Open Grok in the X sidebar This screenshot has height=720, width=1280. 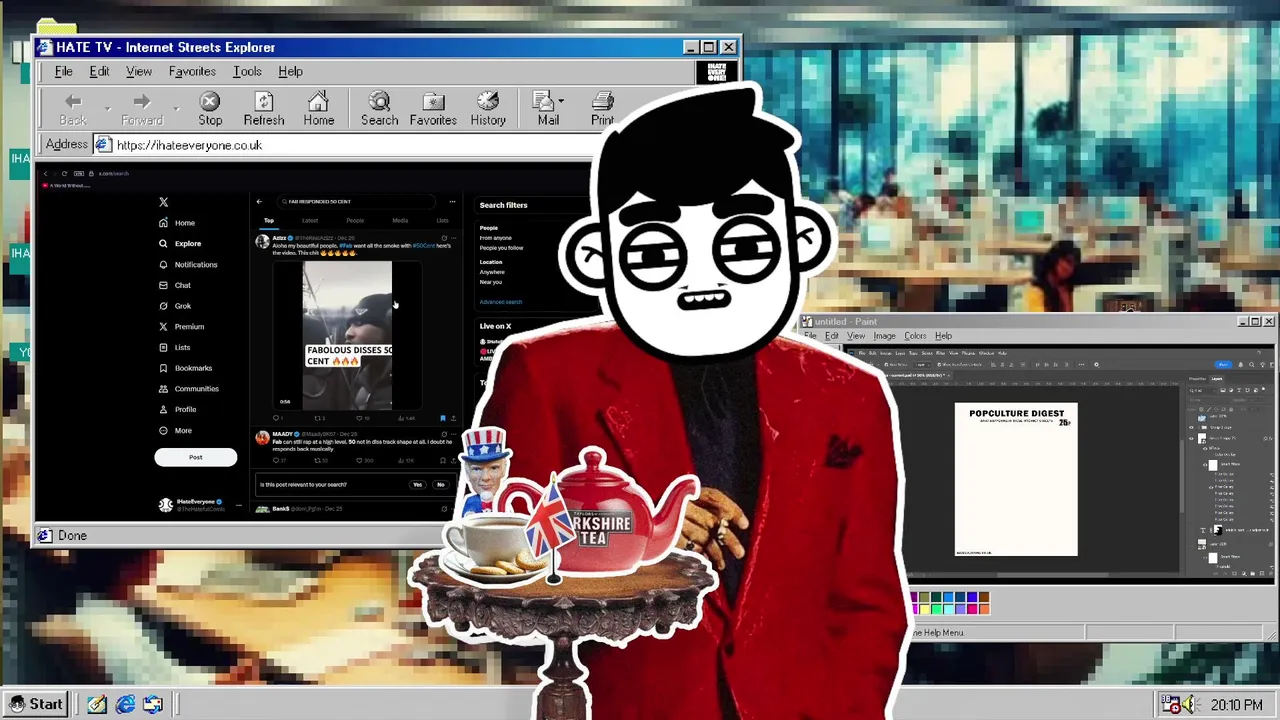(x=175, y=306)
